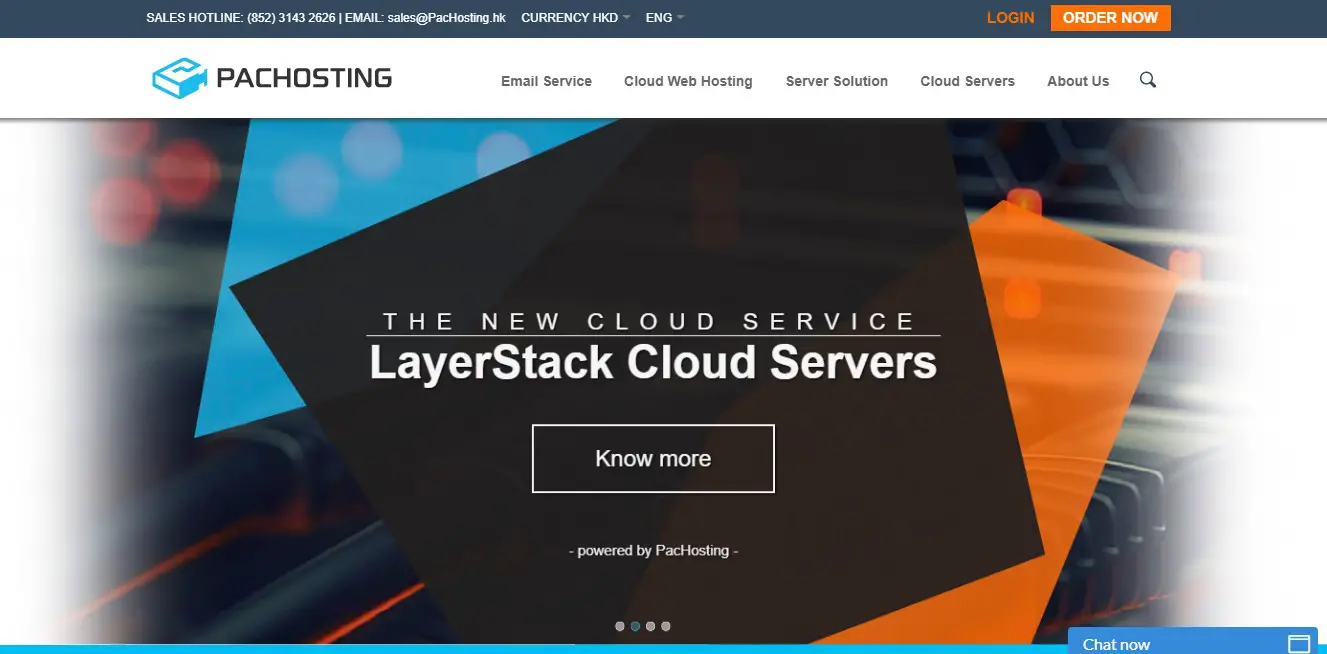Click the PacHosting logo

click(272, 78)
